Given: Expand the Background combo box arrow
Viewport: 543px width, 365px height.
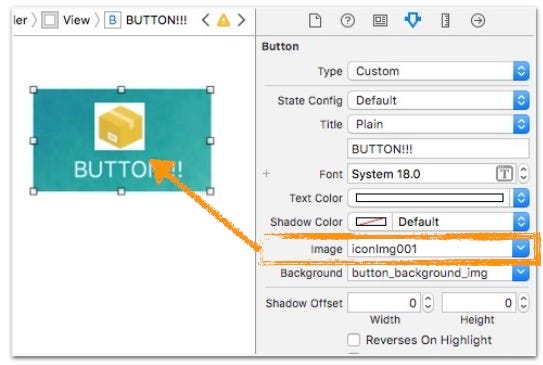Looking at the screenshot, I should tap(520, 273).
